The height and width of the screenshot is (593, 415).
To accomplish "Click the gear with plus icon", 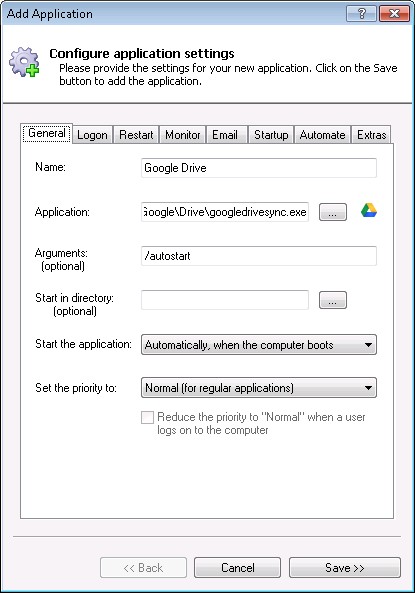I will [25, 62].
